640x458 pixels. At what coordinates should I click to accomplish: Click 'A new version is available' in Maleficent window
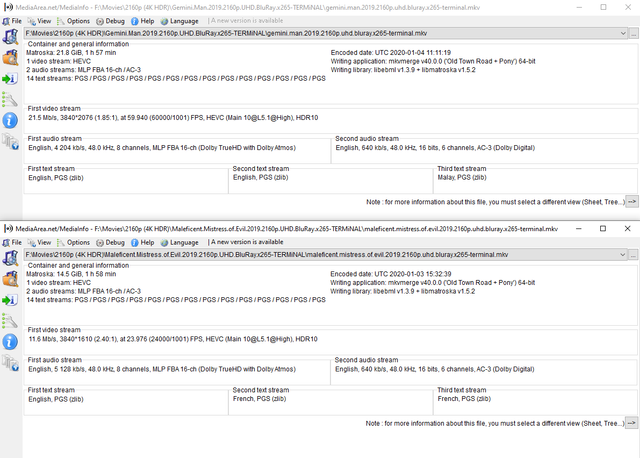tap(247, 242)
